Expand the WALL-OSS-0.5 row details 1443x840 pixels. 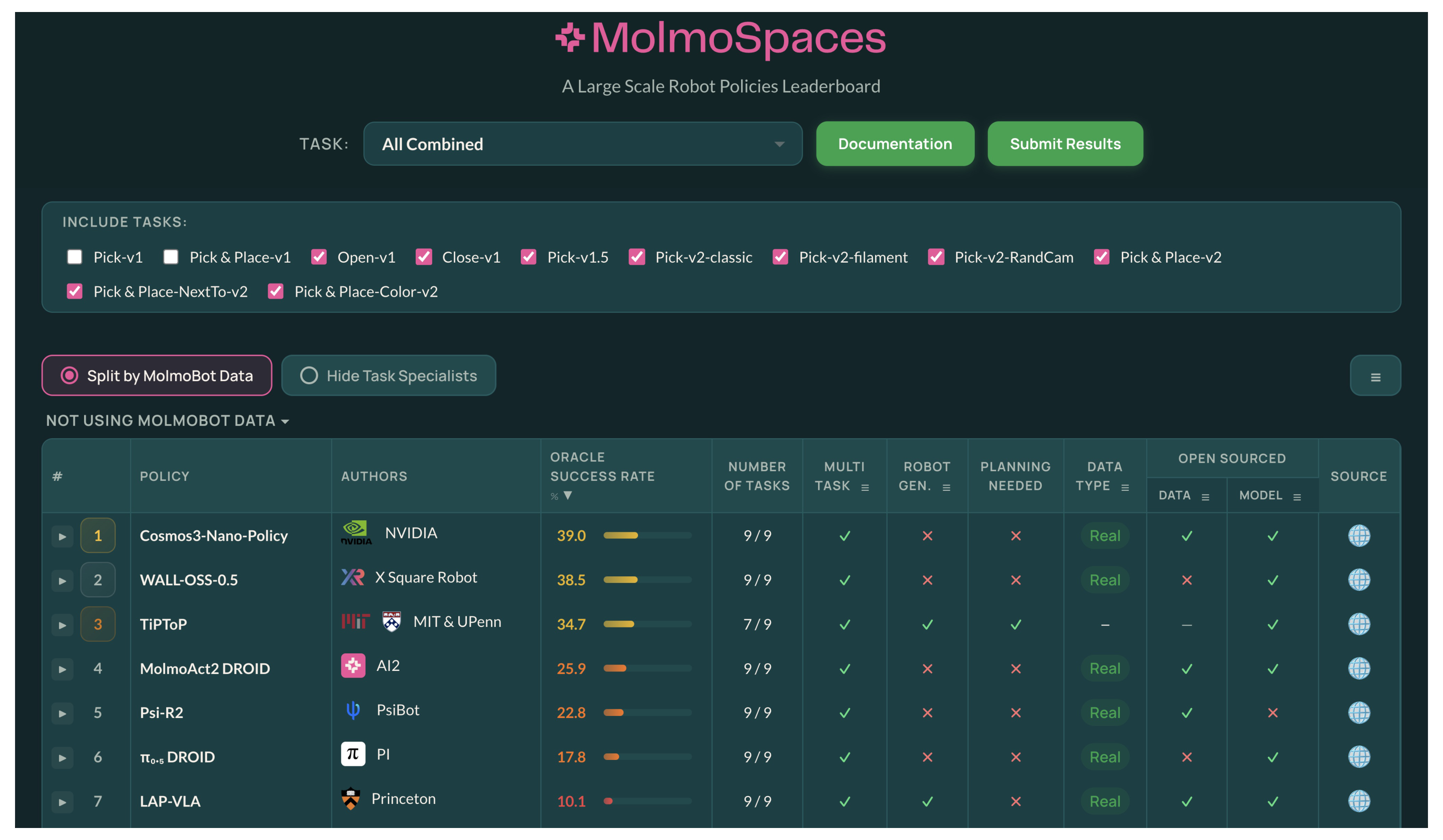(x=63, y=581)
